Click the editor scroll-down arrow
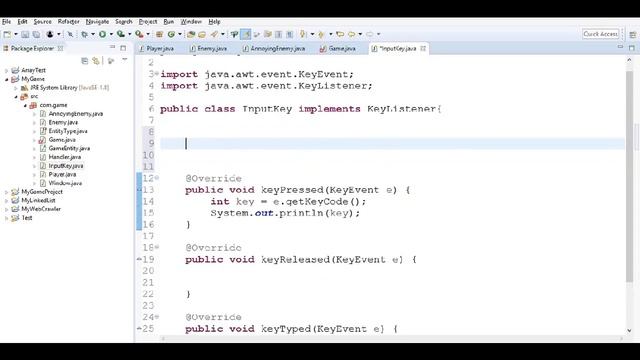This screenshot has height=360, width=640. click(629, 330)
